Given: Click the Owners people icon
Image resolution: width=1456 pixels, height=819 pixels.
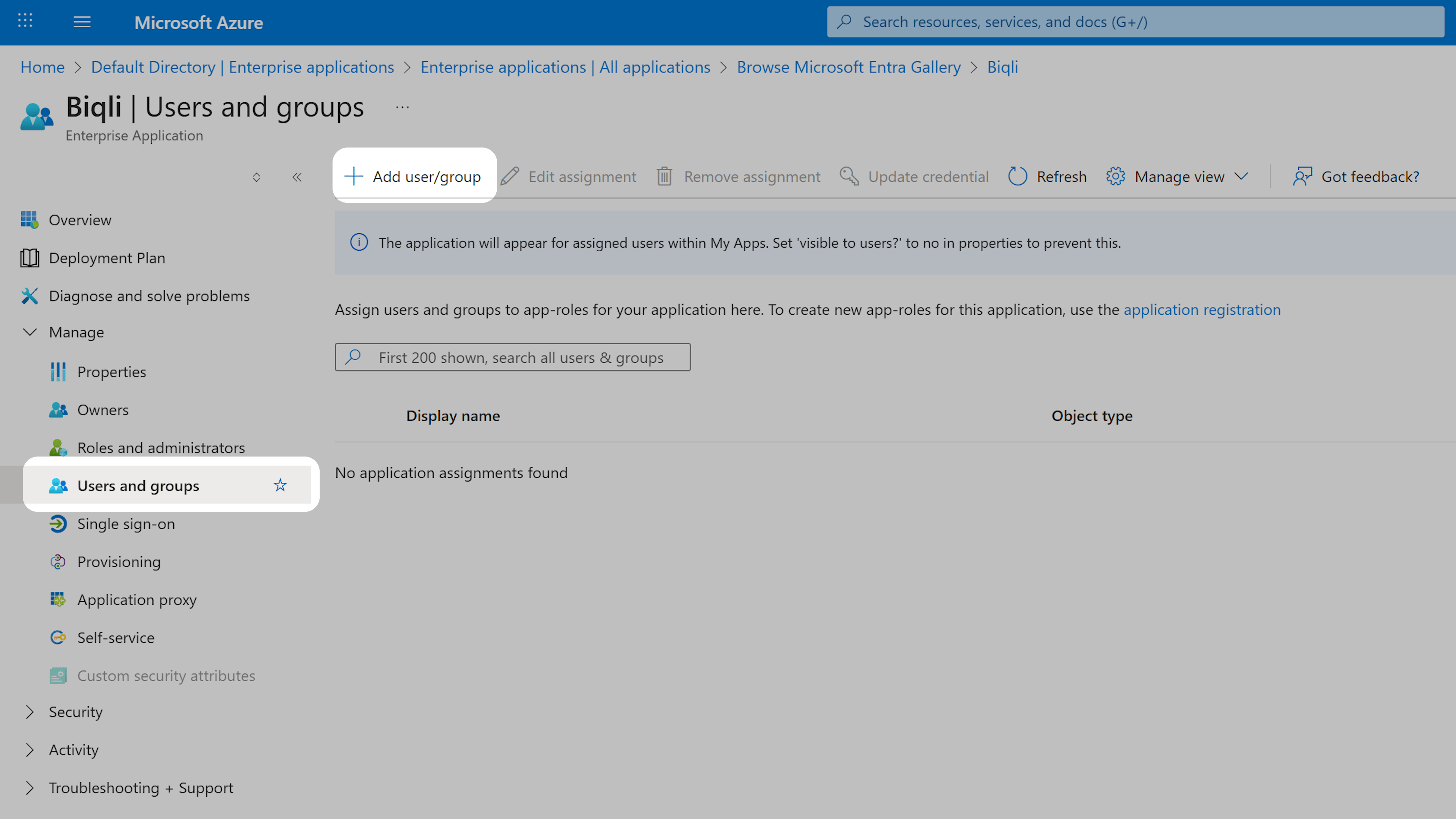Looking at the screenshot, I should (x=58, y=410).
